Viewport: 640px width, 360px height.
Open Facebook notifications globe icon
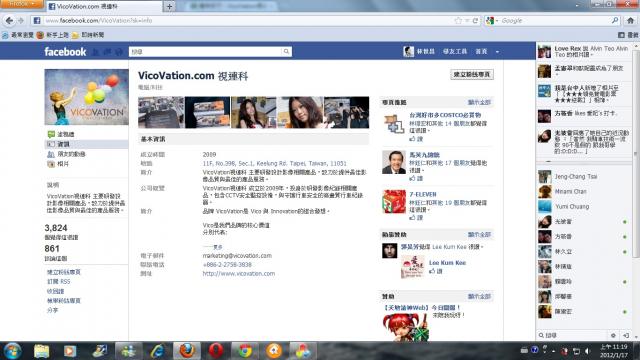119,52
